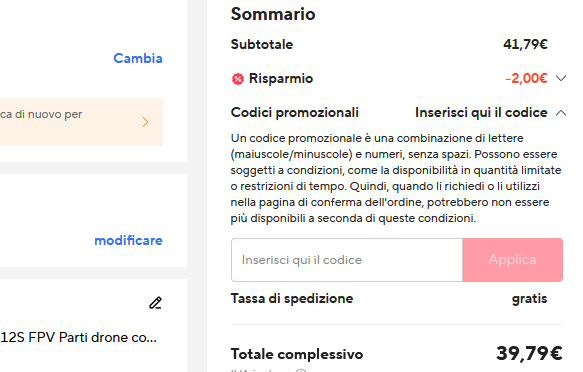Click the Sommario heading
The height and width of the screenshot is (372, 583).
point(273,14)
